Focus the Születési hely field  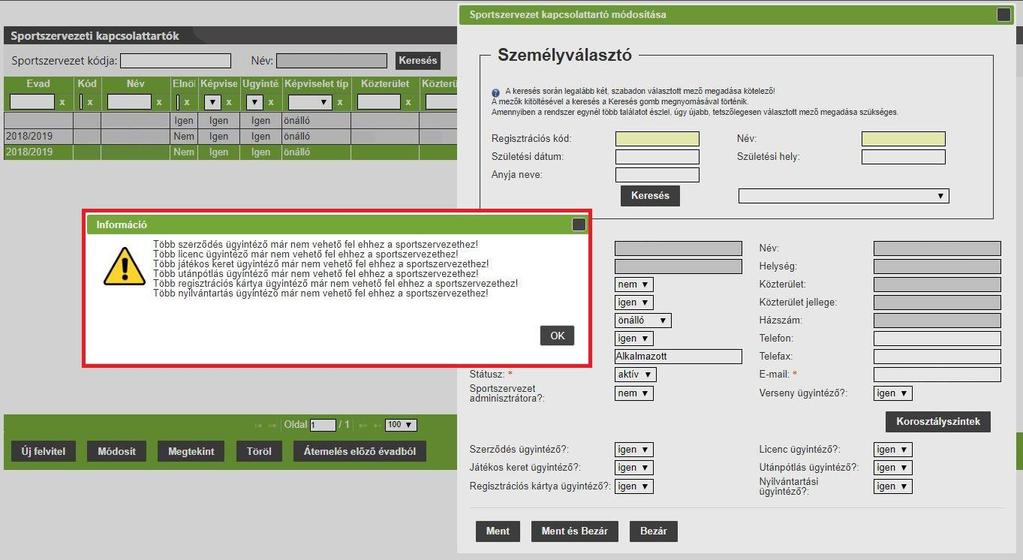tap(903, 157)
